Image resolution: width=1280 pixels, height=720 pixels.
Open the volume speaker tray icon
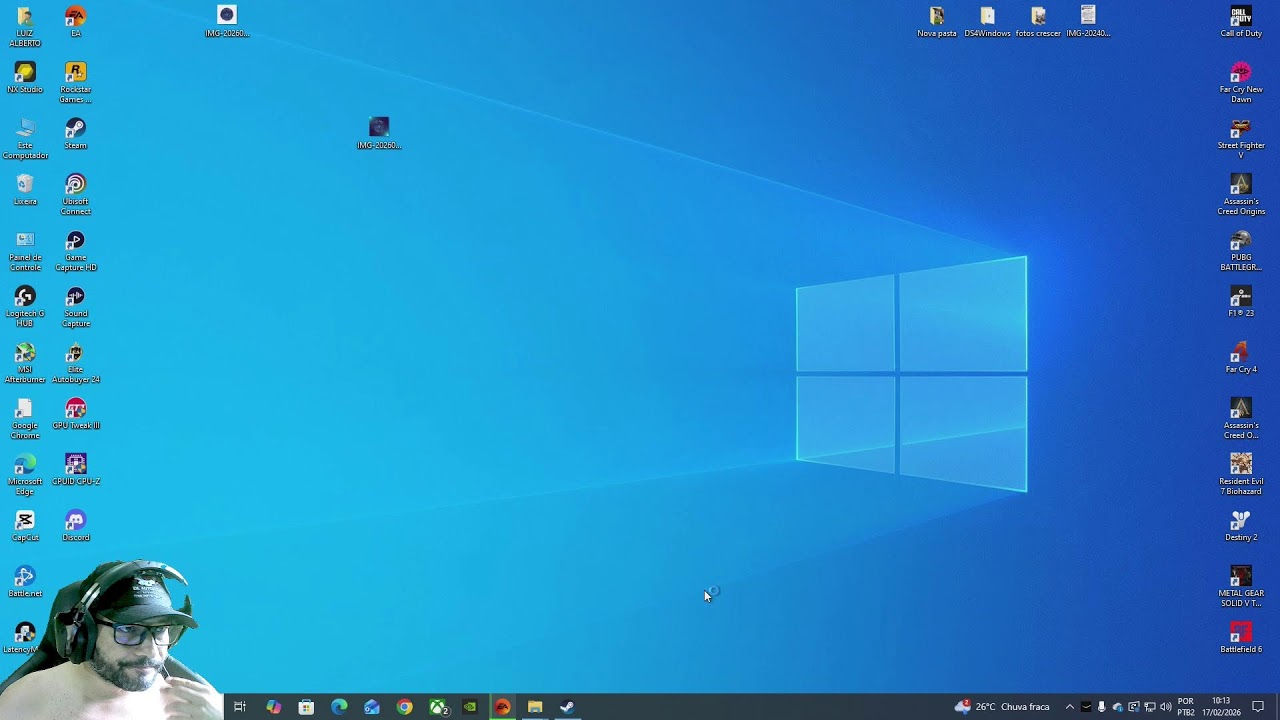click(1165, 707)
